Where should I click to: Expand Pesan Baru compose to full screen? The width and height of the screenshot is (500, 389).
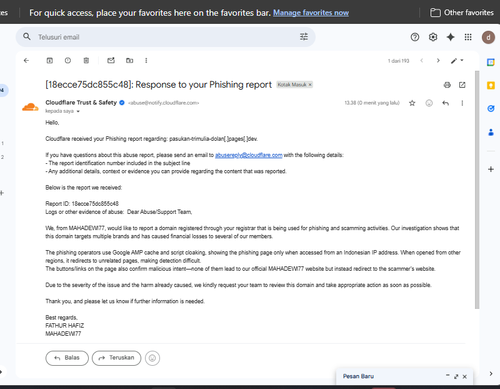456,376
